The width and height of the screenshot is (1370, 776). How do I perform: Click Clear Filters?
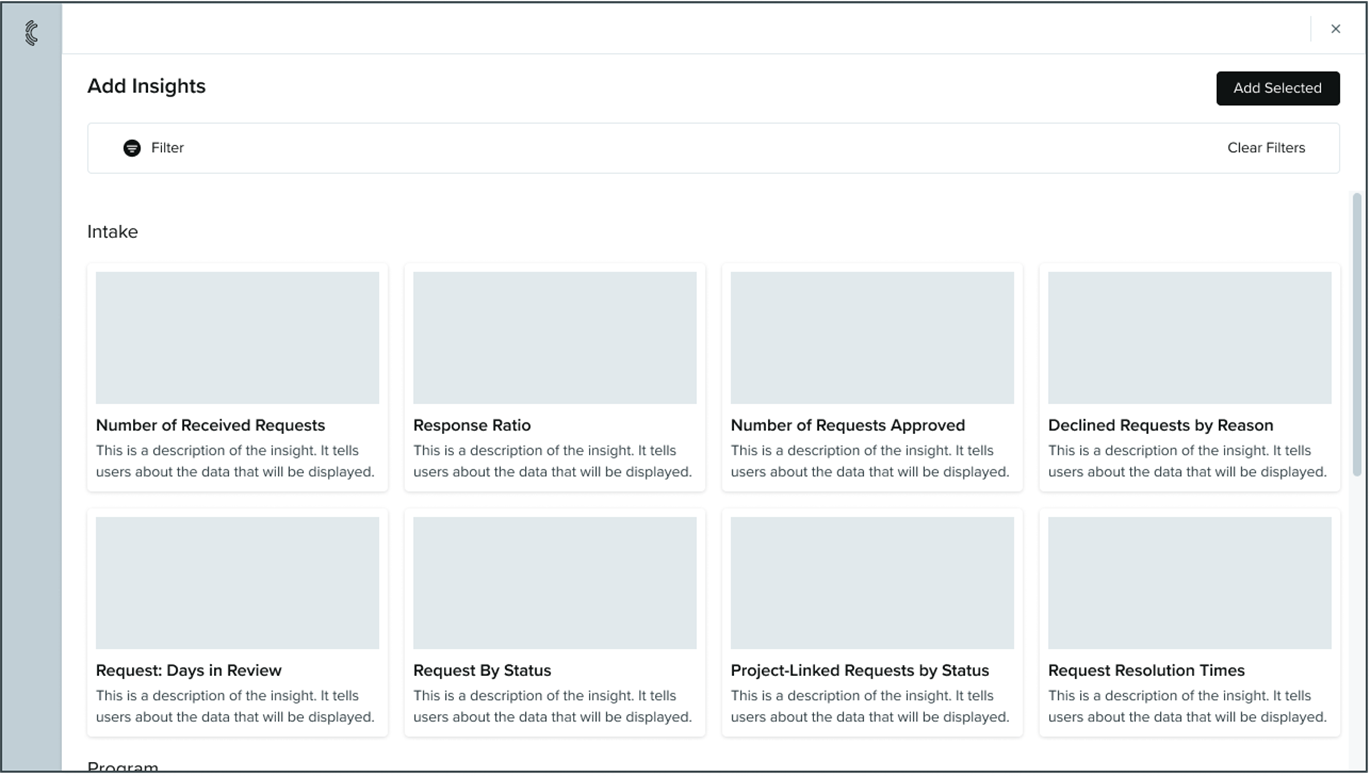click(1266, 148)
